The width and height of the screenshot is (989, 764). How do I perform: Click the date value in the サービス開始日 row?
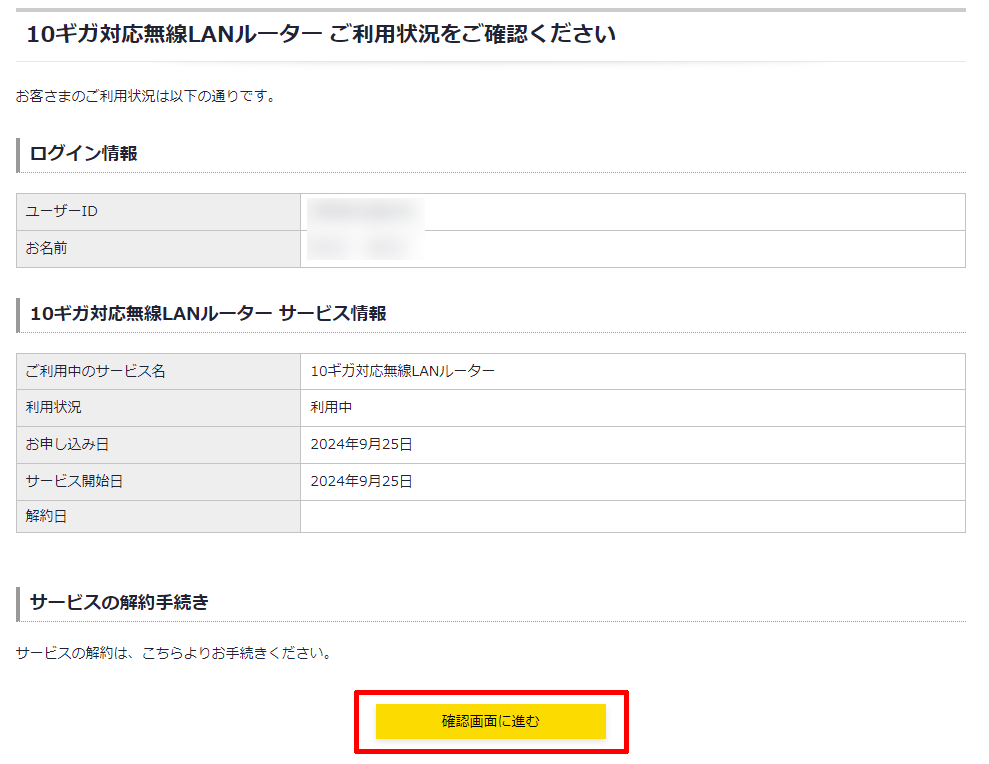361,481
